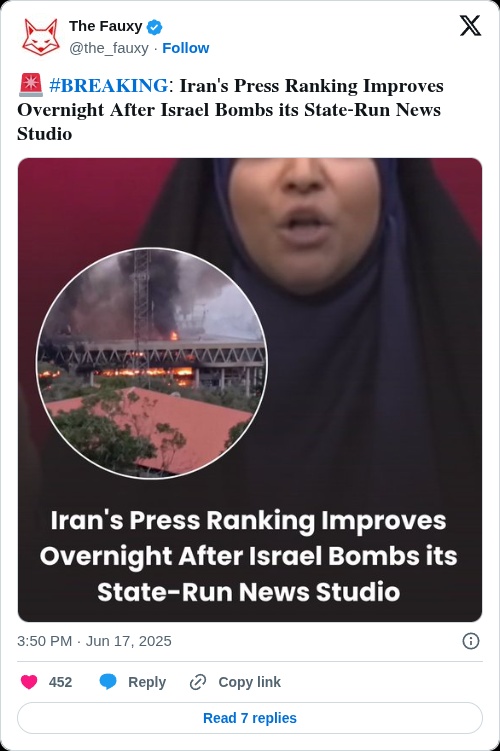Image resolution: width=500 pixels, height=751 pixels.
Task: Click the copy link chain icon
Action: coord(198,682)
